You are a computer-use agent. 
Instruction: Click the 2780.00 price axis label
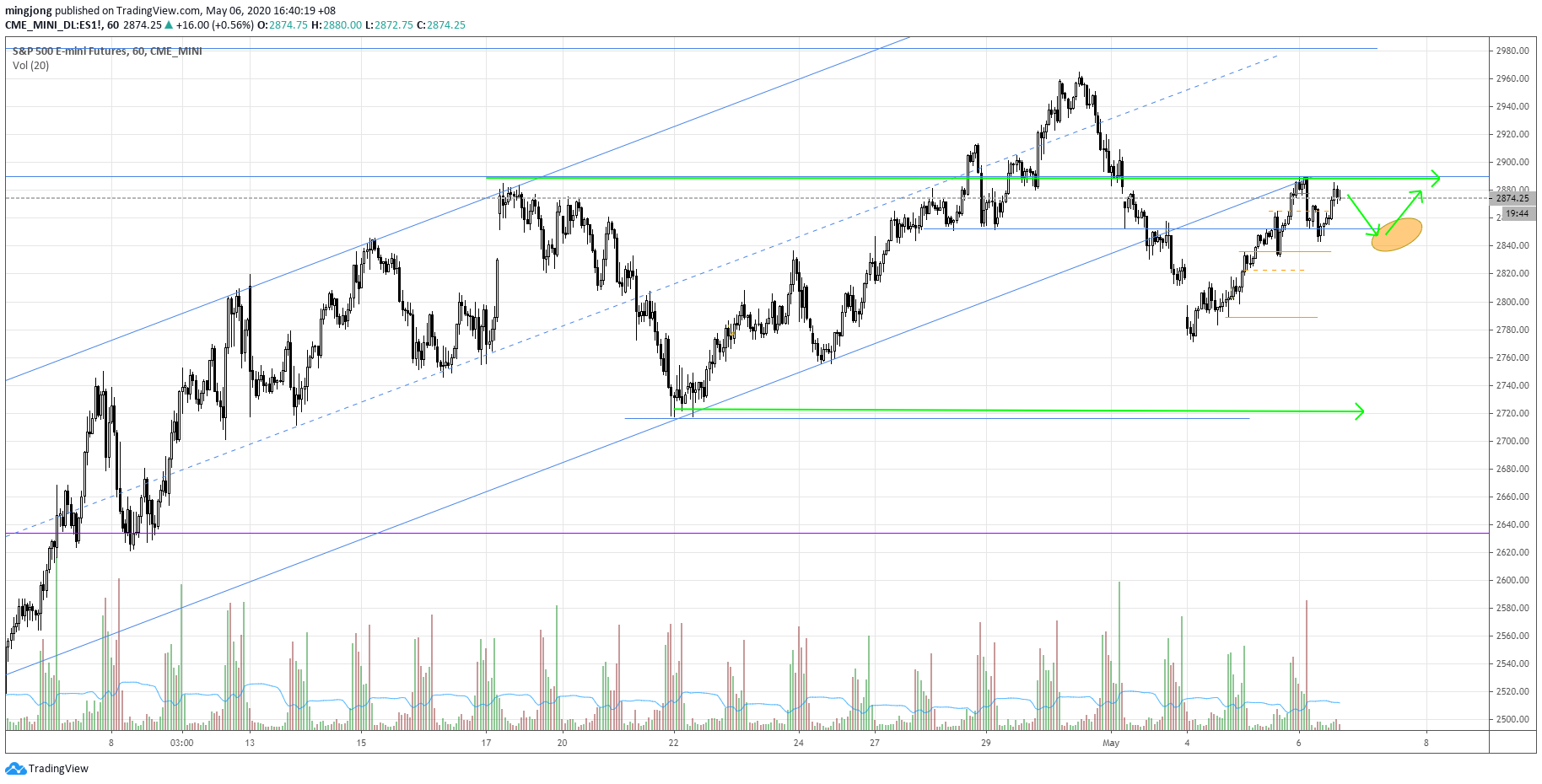pyautogui.click(x=1512, y=330)
